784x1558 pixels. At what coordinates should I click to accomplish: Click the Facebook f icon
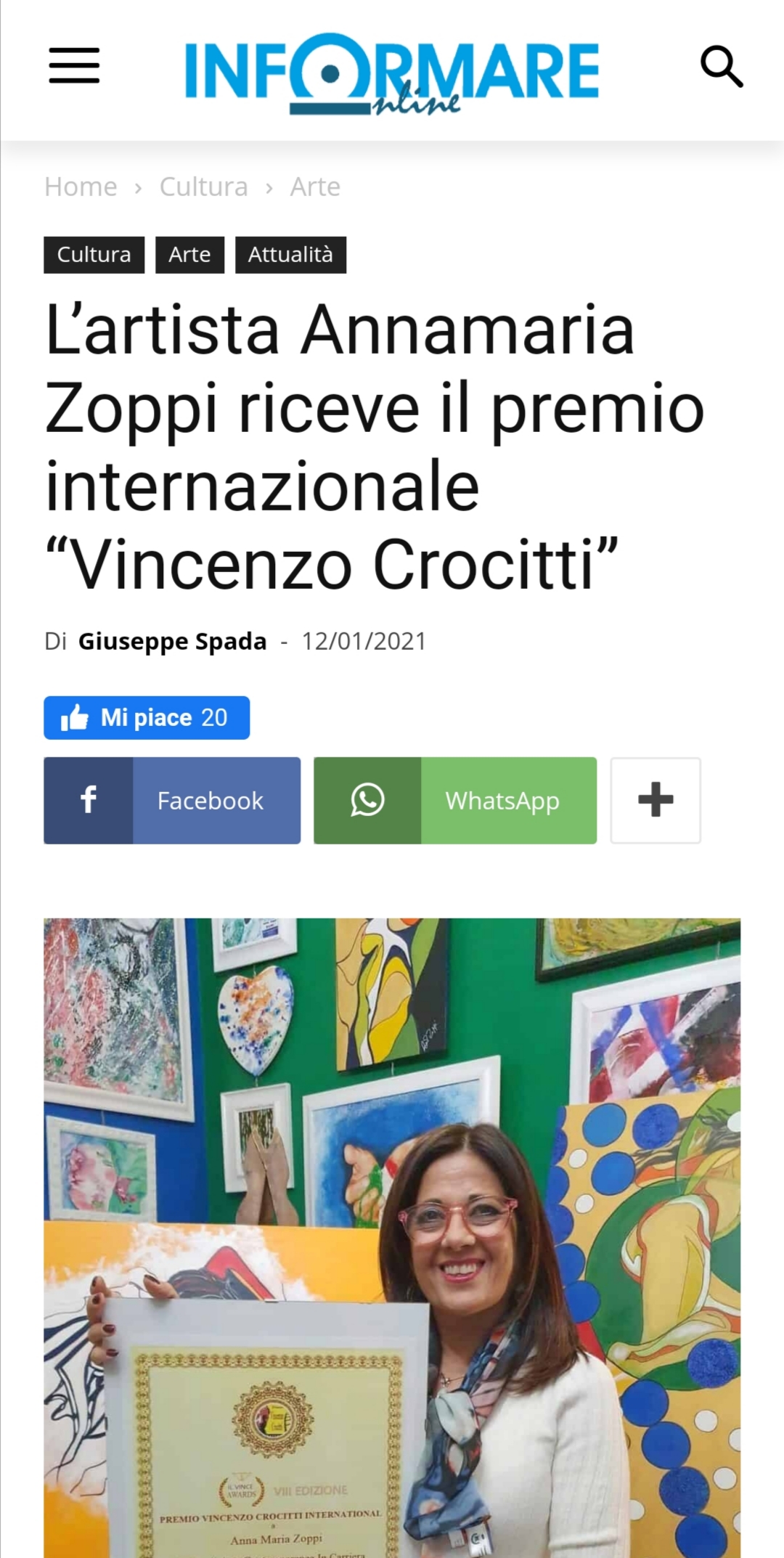[x=89, y=800]
